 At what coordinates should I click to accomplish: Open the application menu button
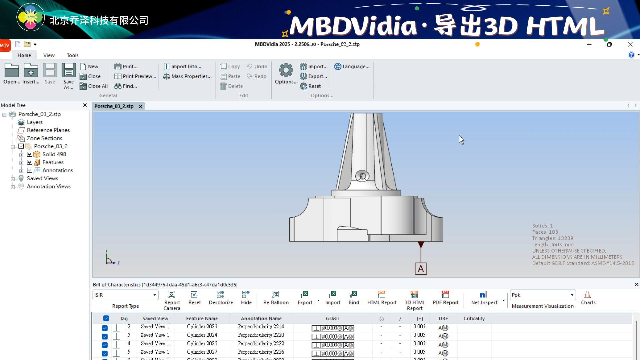(x=5, y=45)
